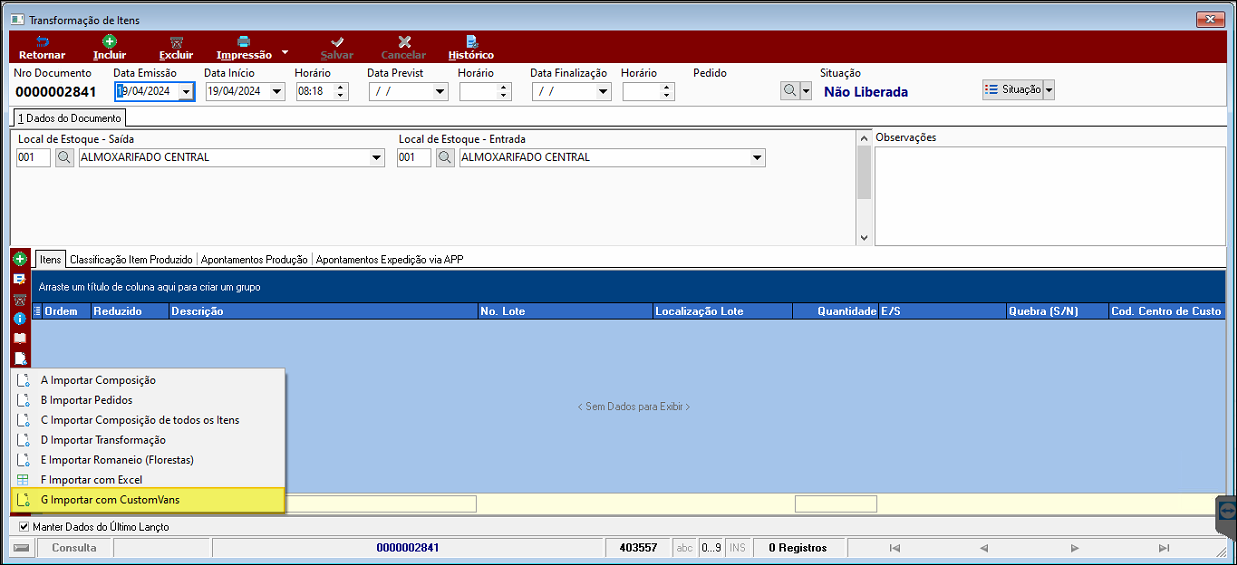1237x565 pixels.
Task: Click the Saída stock location code field 001
Action: tap(33, 157)
